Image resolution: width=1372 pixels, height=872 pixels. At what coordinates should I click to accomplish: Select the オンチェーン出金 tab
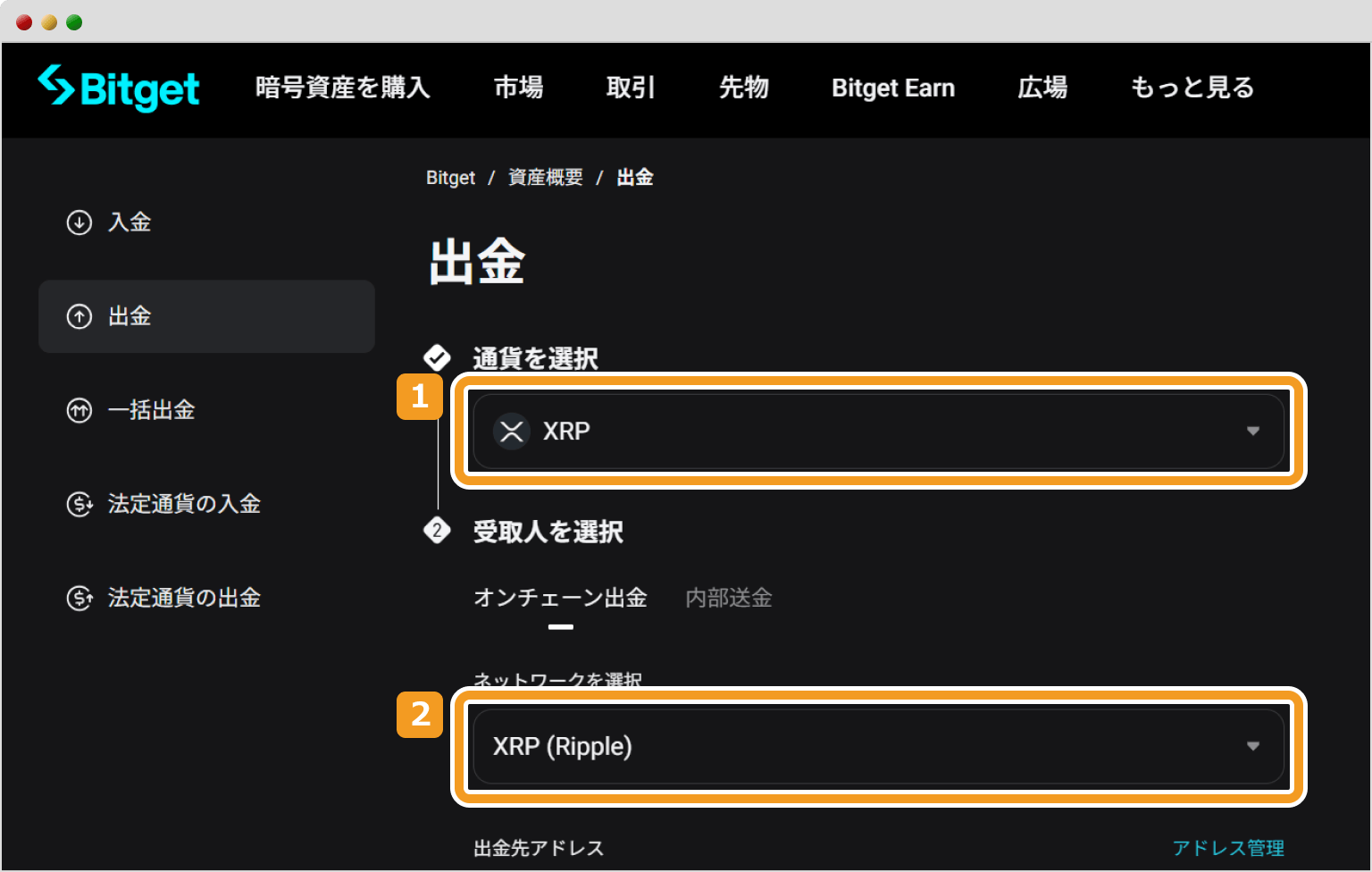coord(561,598)
